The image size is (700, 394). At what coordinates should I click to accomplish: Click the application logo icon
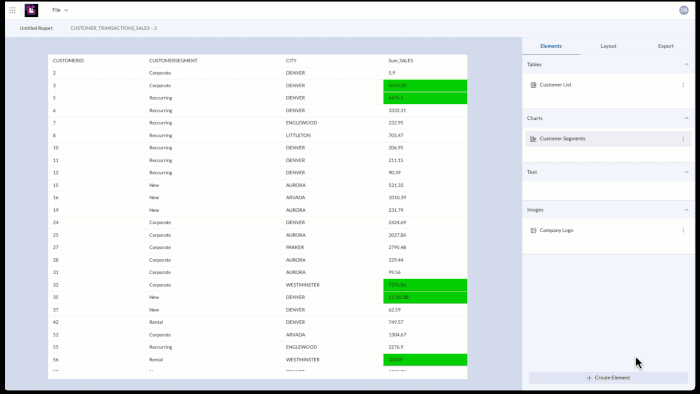click(31, 10)
